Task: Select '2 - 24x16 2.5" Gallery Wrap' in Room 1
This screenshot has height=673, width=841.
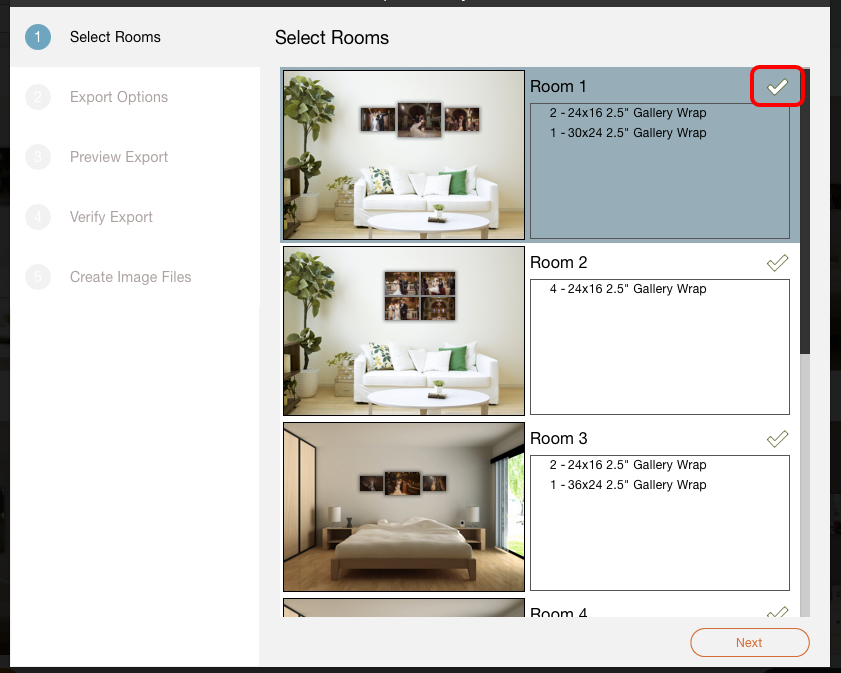Action: tap(628, 113)
